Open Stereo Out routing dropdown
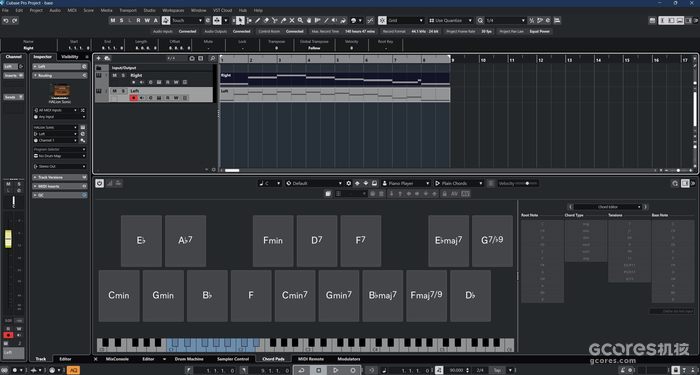Image resolution: width=700 pixels, height=375 pixels. point(59,167)
